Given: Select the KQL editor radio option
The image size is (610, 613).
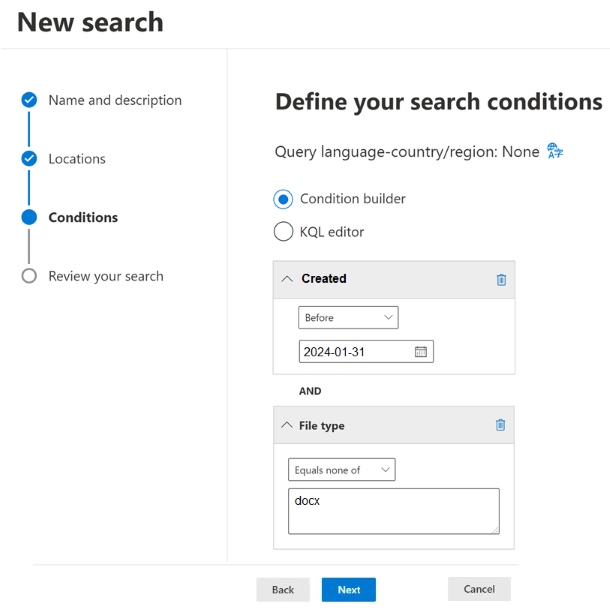Looking at the screenshot, I should click(x=283, y=232).
